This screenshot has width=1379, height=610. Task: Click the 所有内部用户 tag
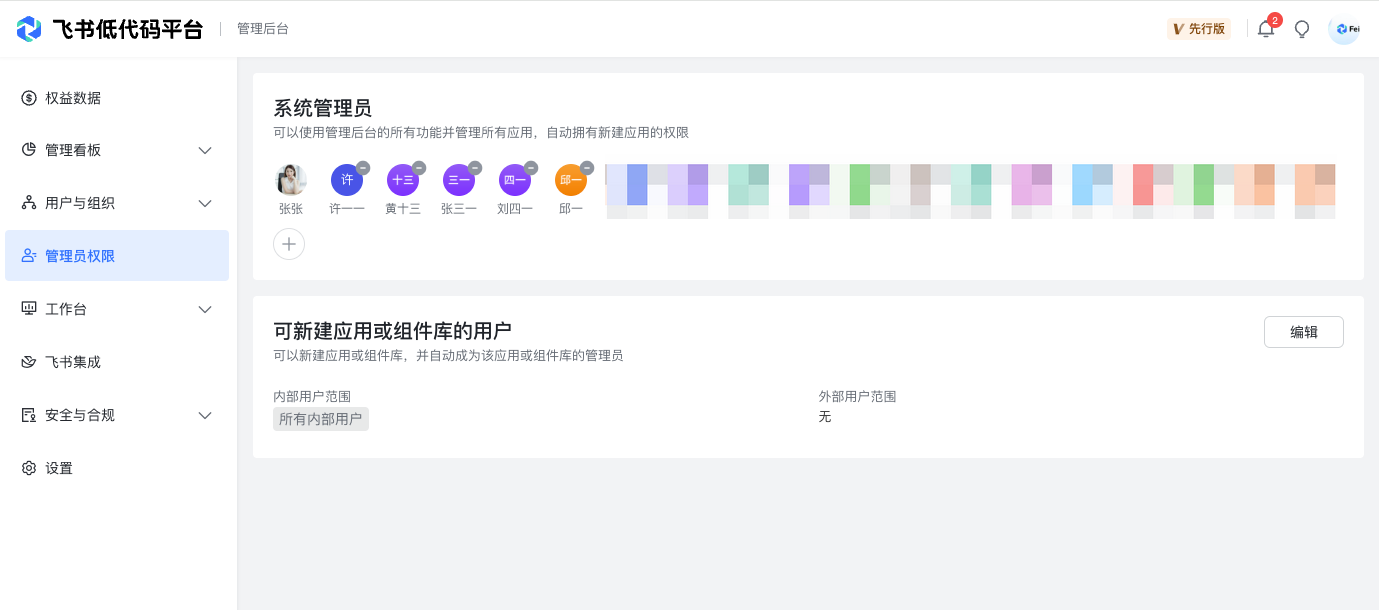coord(321,419)
